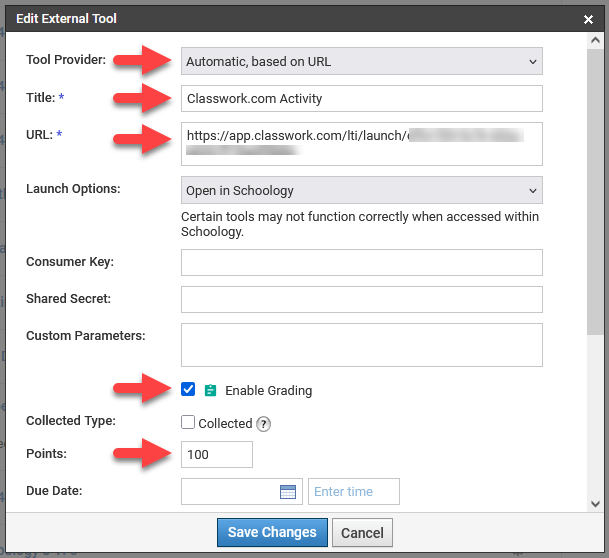Click the Enable Grading label text

pyautogui.click(x=269, y=391)
